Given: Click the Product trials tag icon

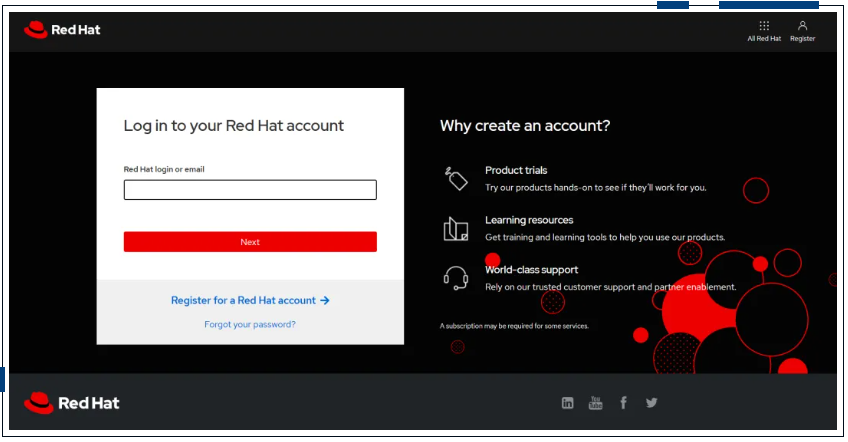Looking at the screenshot, I should 456,179.
